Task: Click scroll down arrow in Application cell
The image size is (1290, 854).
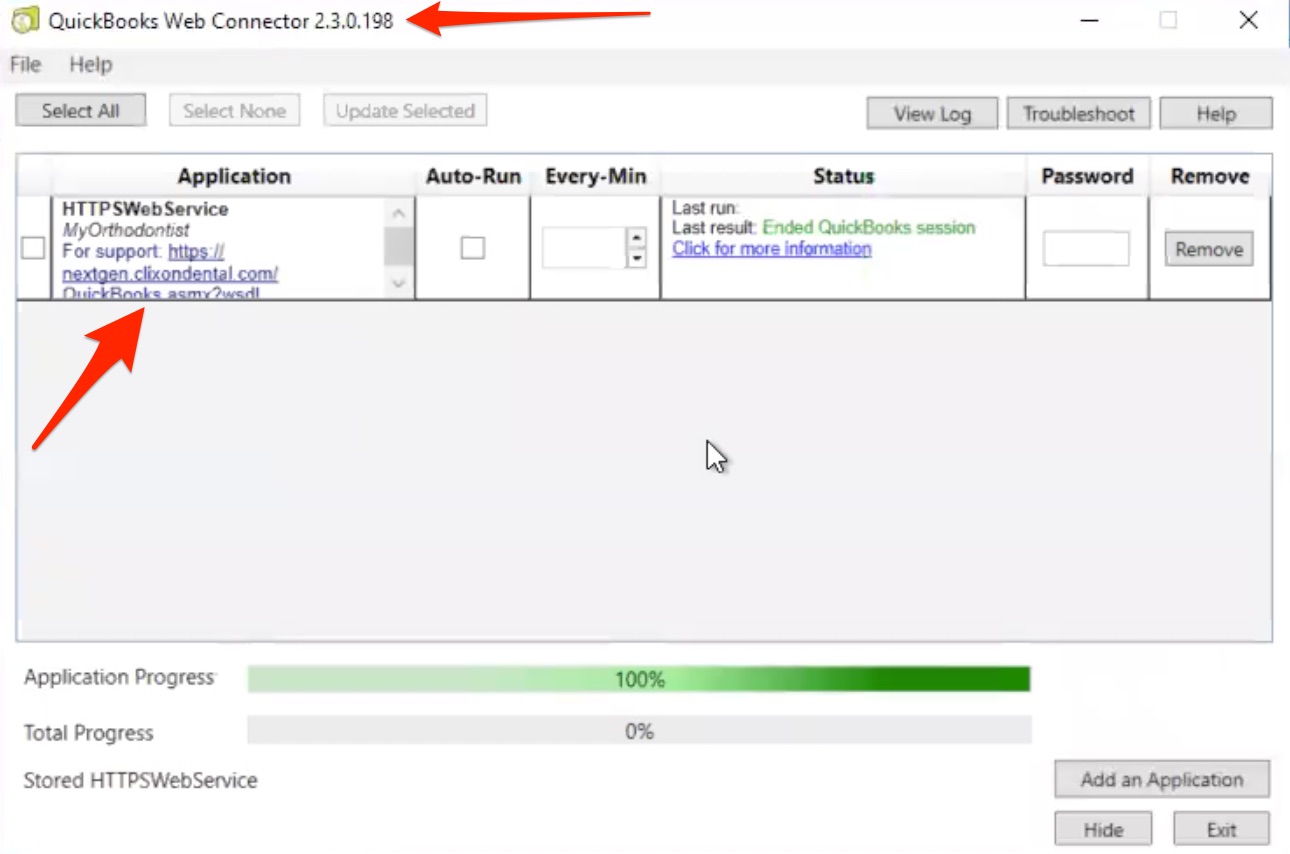Action: pyautogui.click(x=399, y=284)
